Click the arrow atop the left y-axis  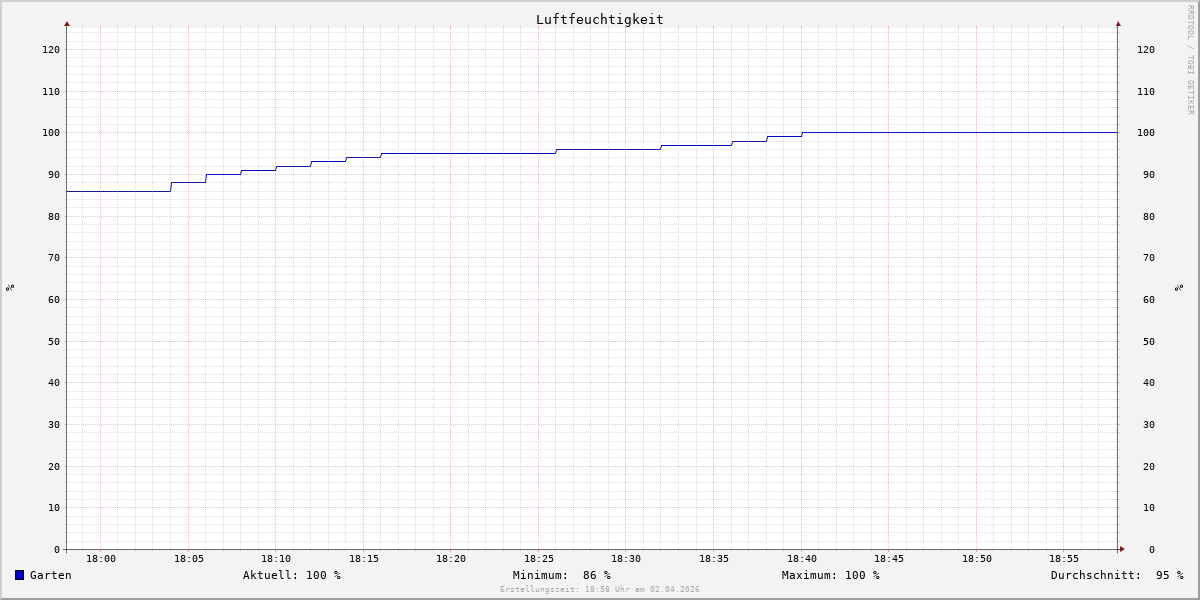coord(67,23)
